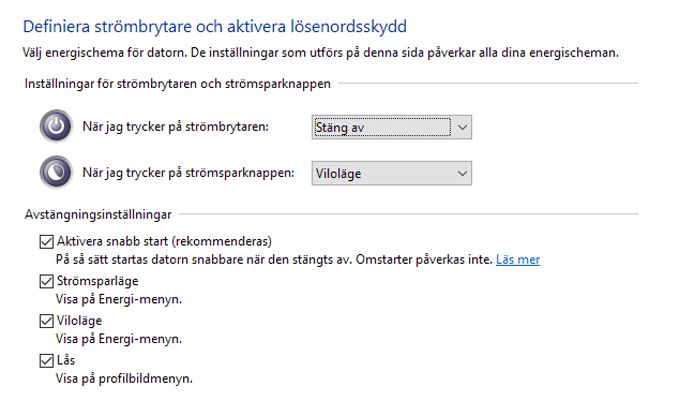
Task: Click the Strömsparläge label text
Action: (98, 281)
